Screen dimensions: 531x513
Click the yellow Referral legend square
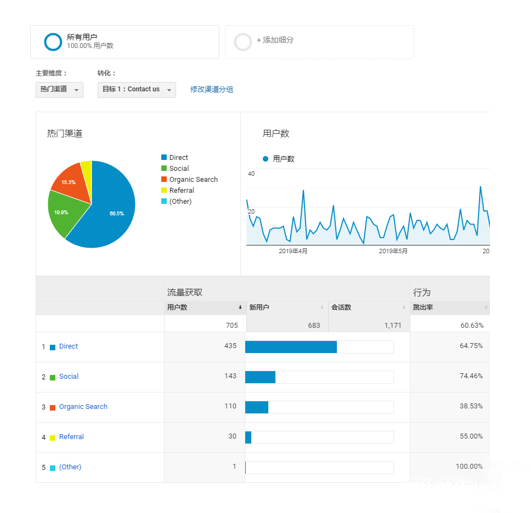pos(164,190)
